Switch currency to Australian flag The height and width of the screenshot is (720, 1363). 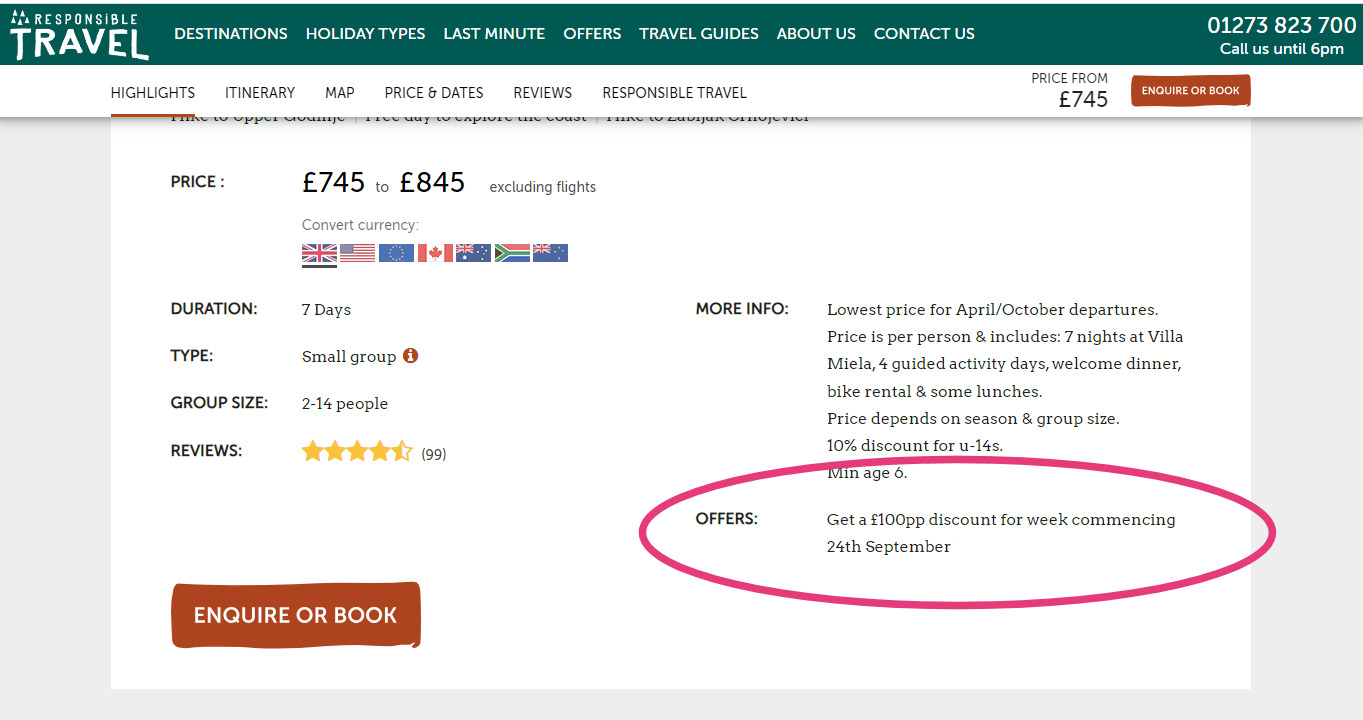click(473, 253)
